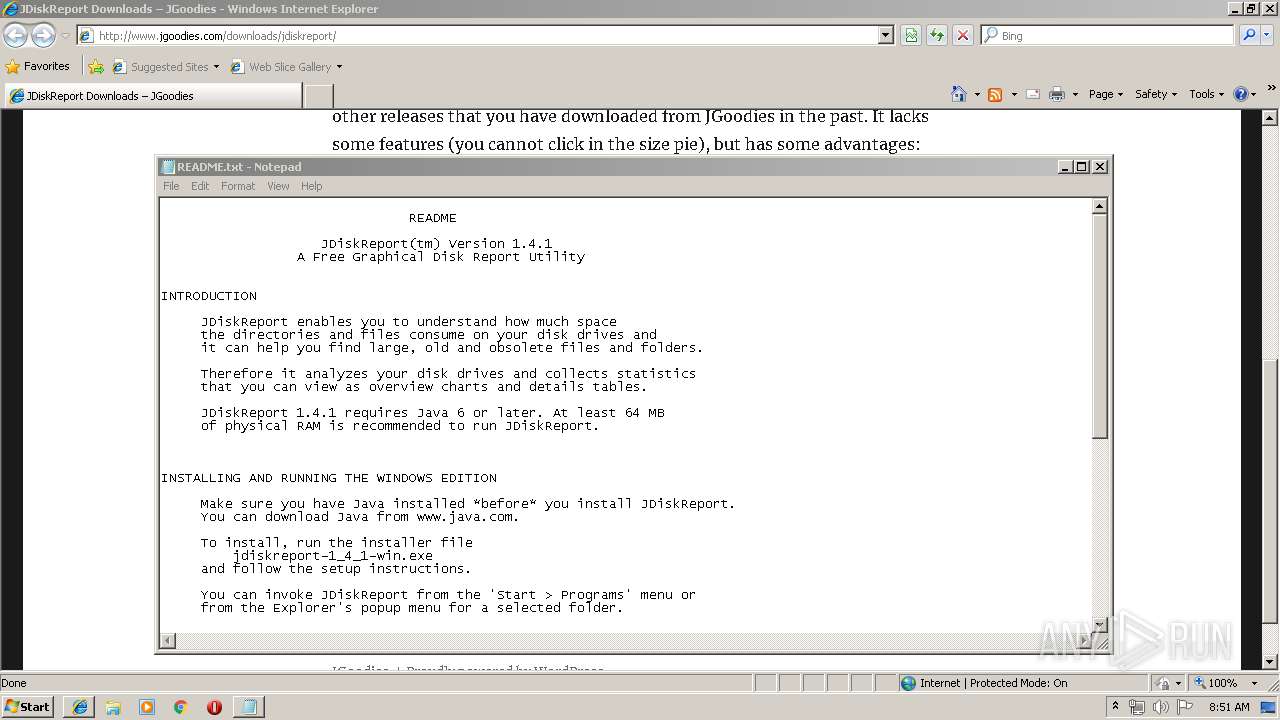
Task: Open Notepad File menu
Action: (171, 186)
